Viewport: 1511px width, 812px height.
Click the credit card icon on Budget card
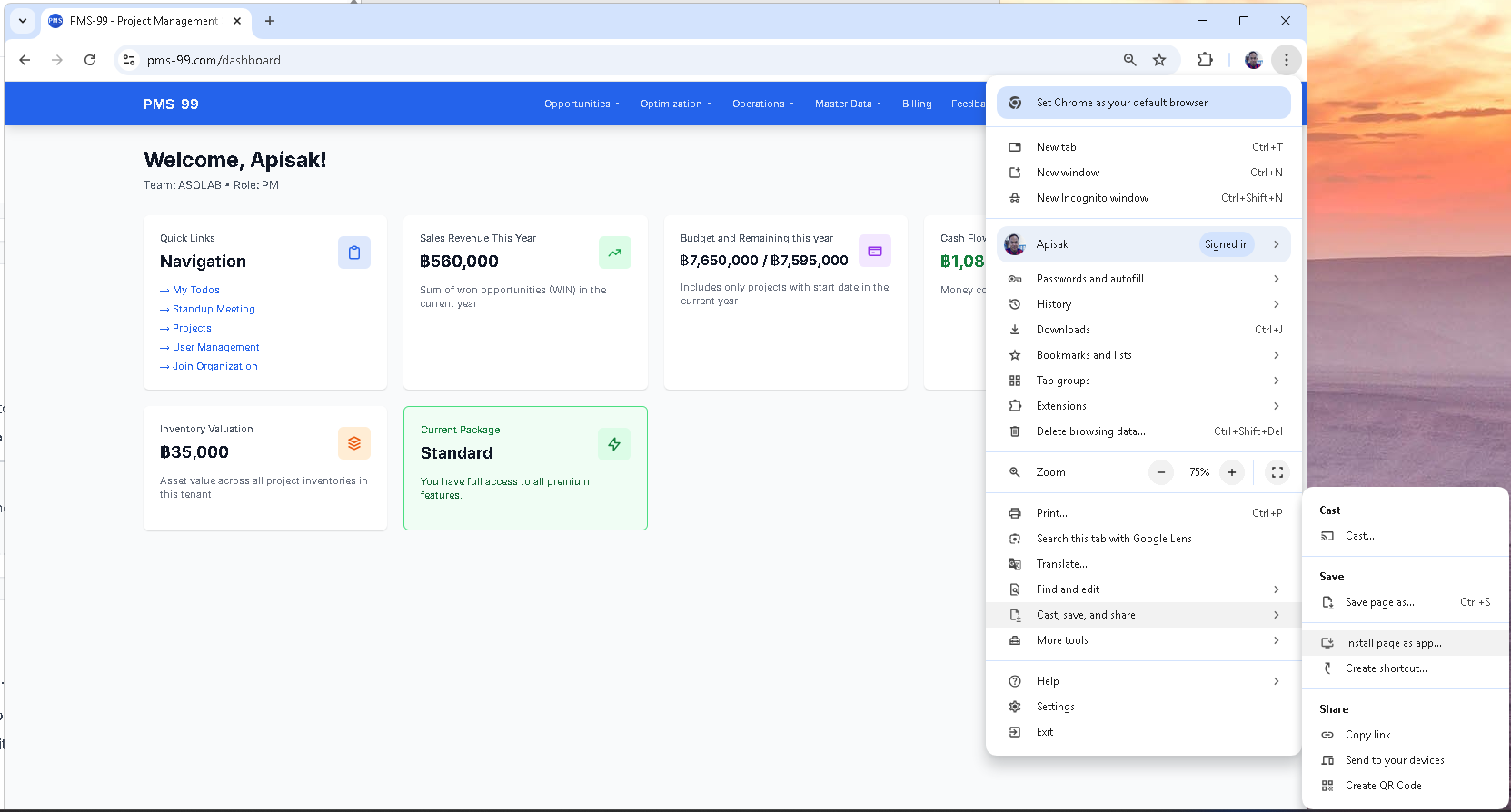875,251
